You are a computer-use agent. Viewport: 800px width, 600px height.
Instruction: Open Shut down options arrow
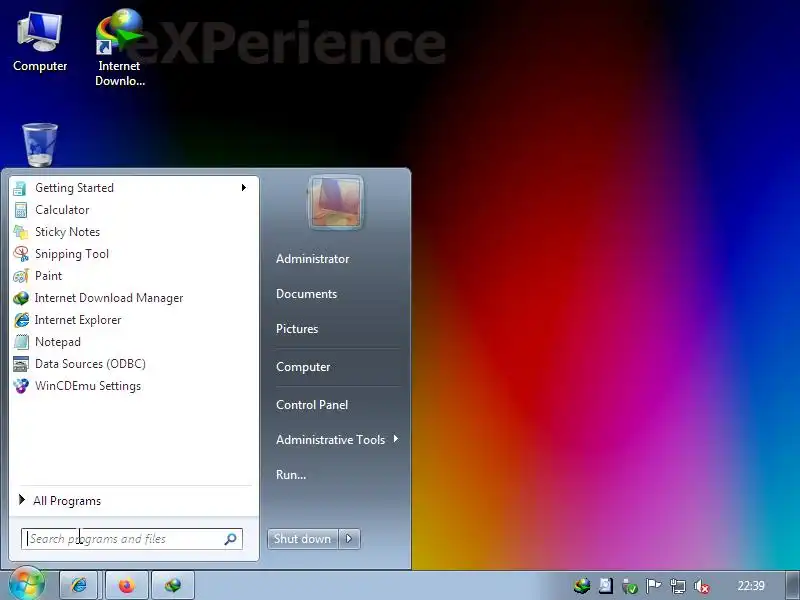(349, 539)
